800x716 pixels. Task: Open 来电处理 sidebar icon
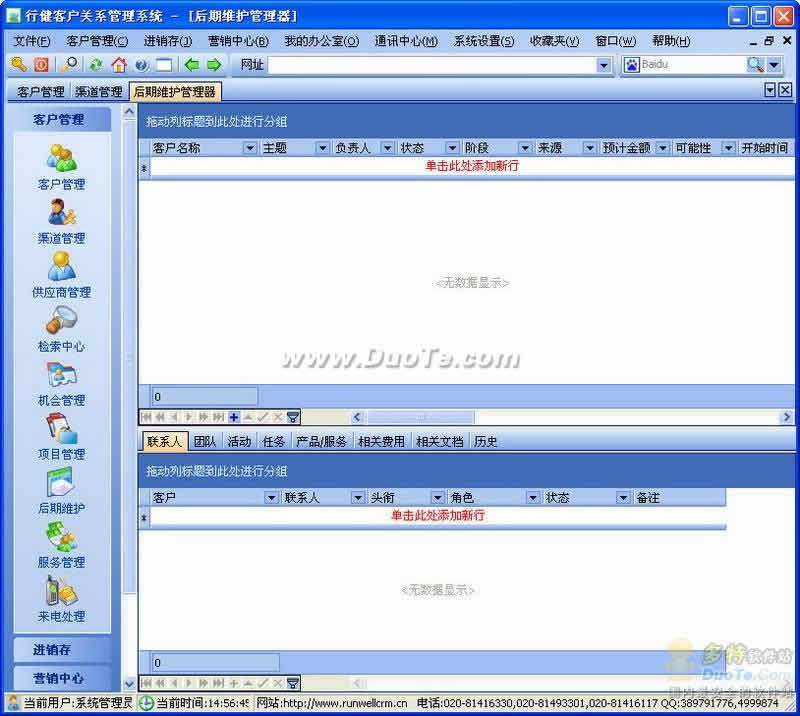click(61, 591)
